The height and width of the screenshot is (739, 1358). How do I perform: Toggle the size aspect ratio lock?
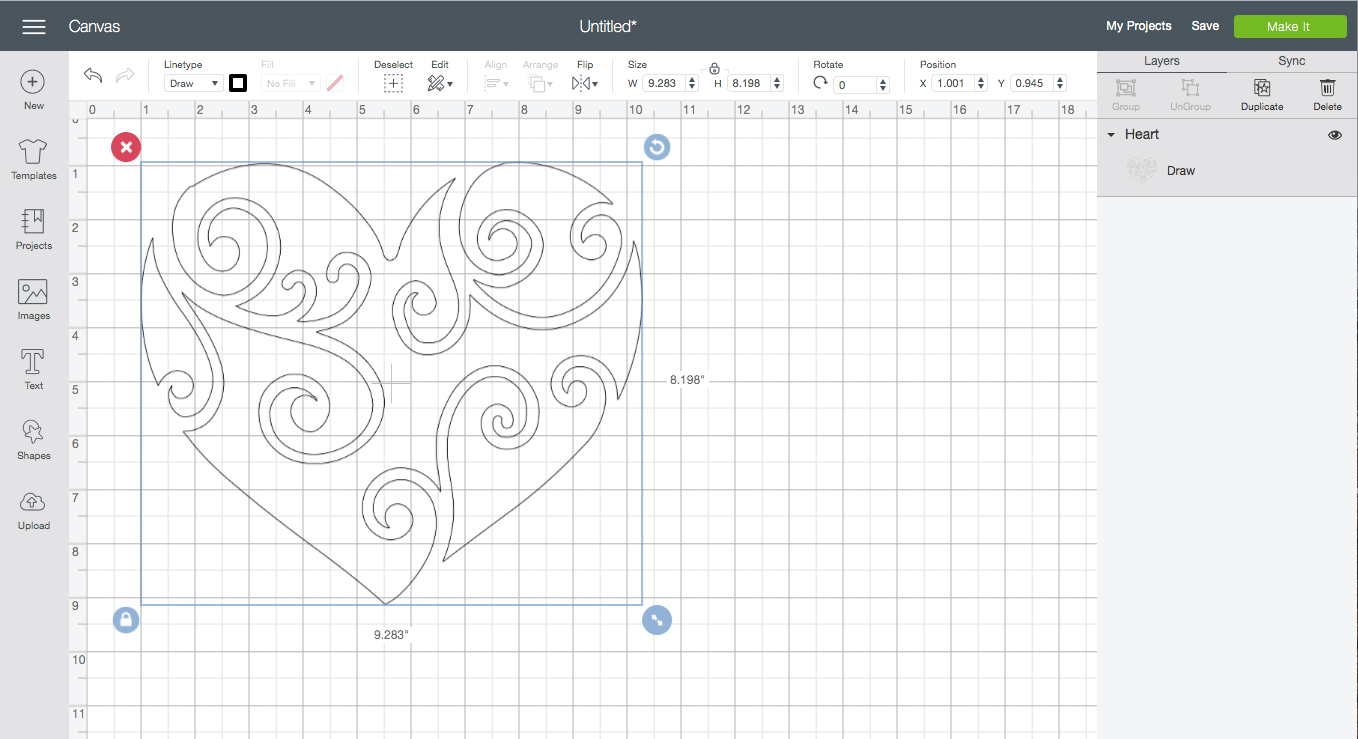point(714,69)
